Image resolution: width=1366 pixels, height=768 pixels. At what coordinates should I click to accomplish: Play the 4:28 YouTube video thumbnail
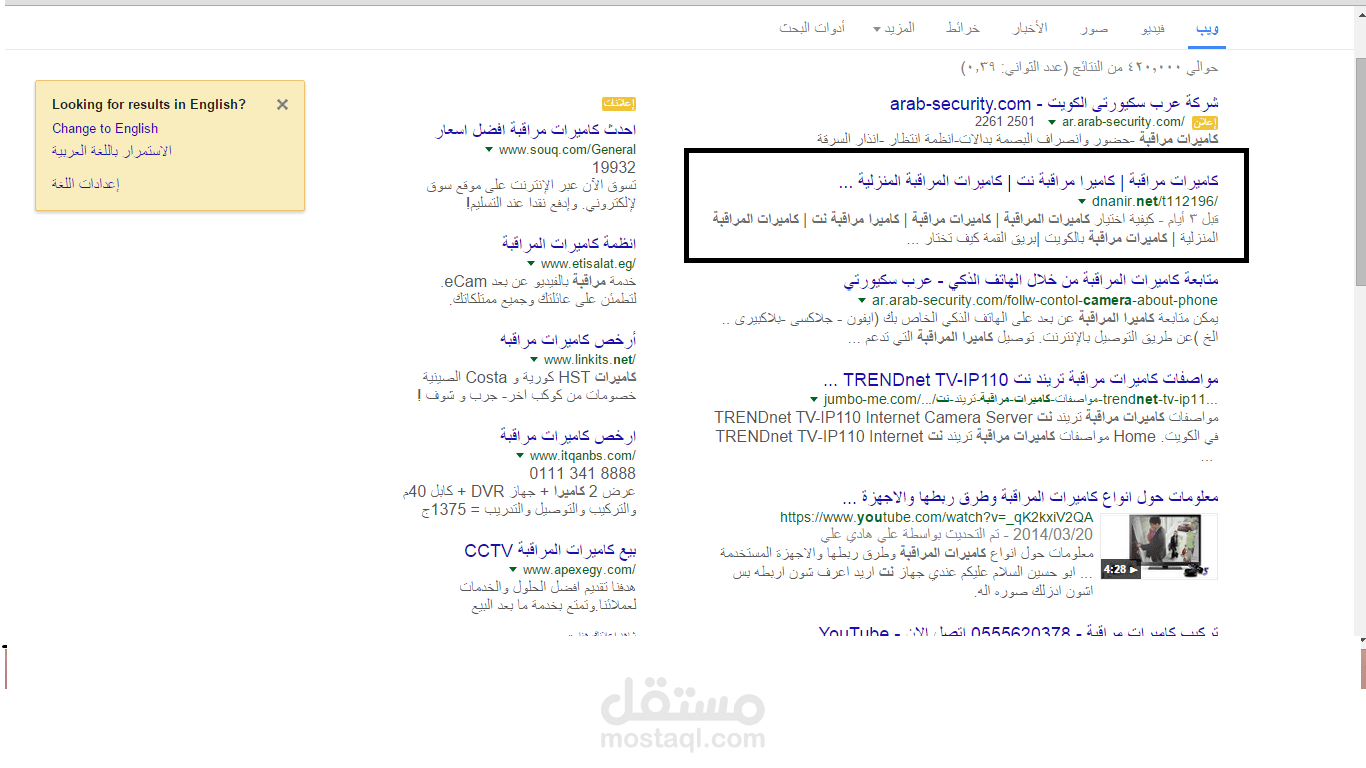1159,546
